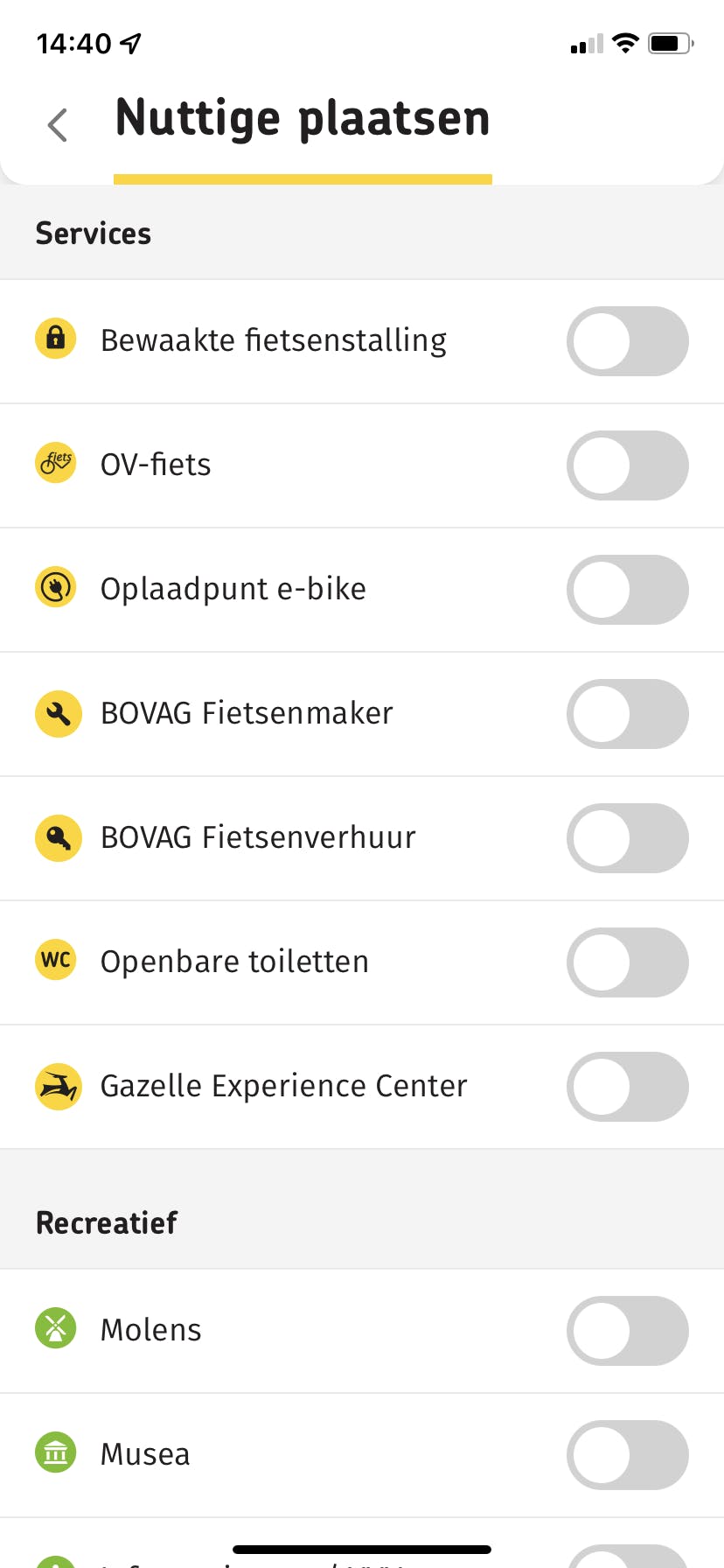Tap the back chevron arrow
Screen dimensions: 724x1568
tap(58, 125)
